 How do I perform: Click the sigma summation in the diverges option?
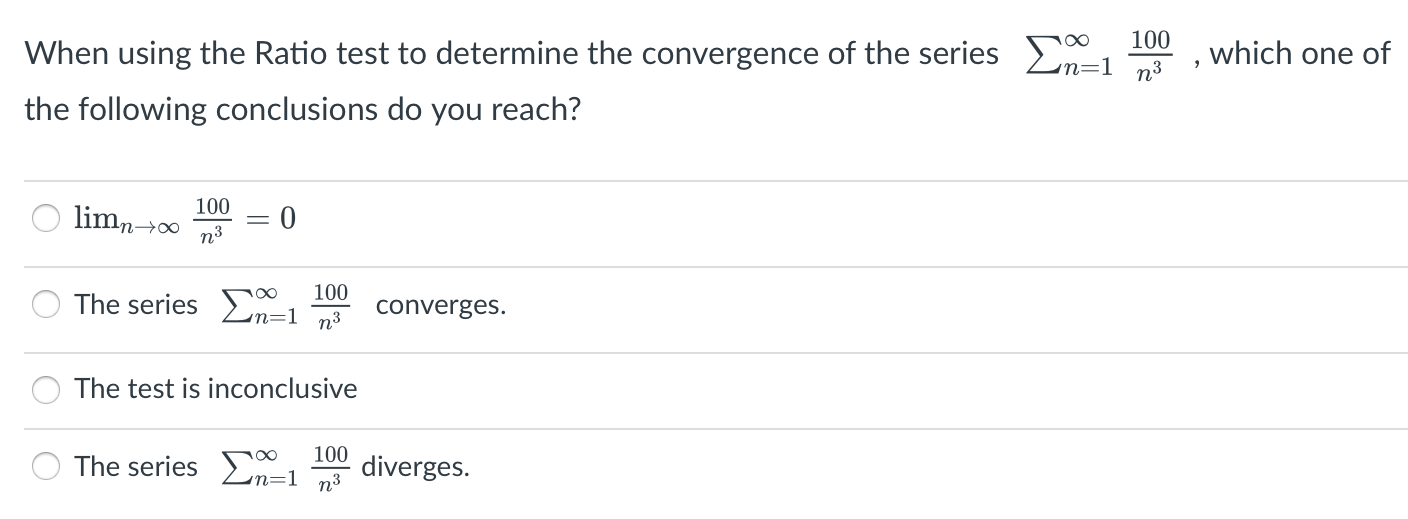click(258, 467)
